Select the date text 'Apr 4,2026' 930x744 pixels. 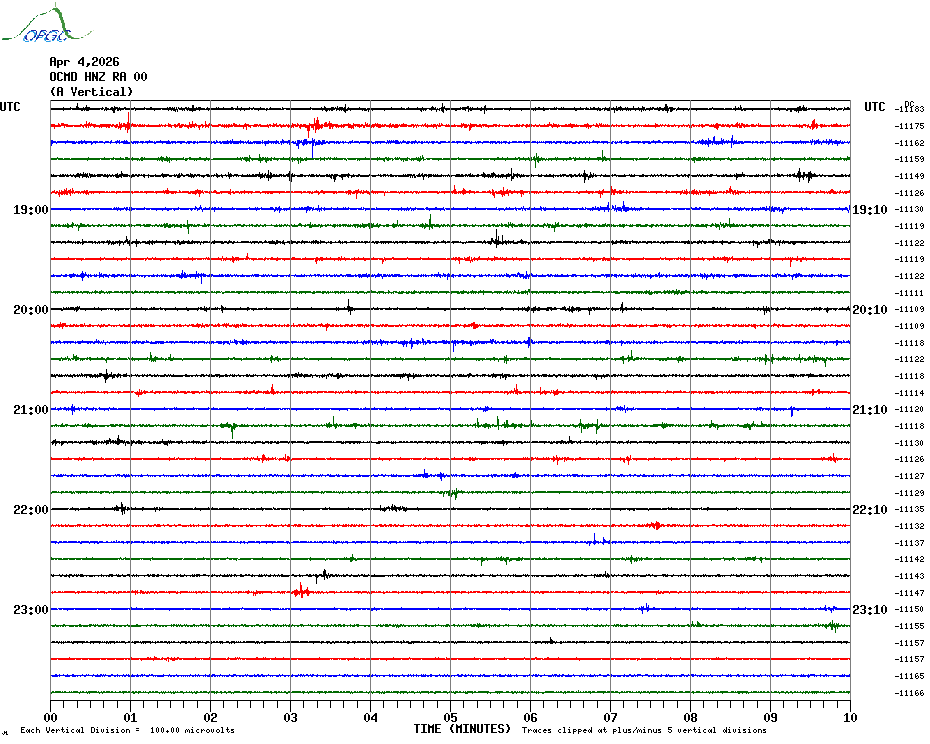pyautogui.click(x=84, y=62)
